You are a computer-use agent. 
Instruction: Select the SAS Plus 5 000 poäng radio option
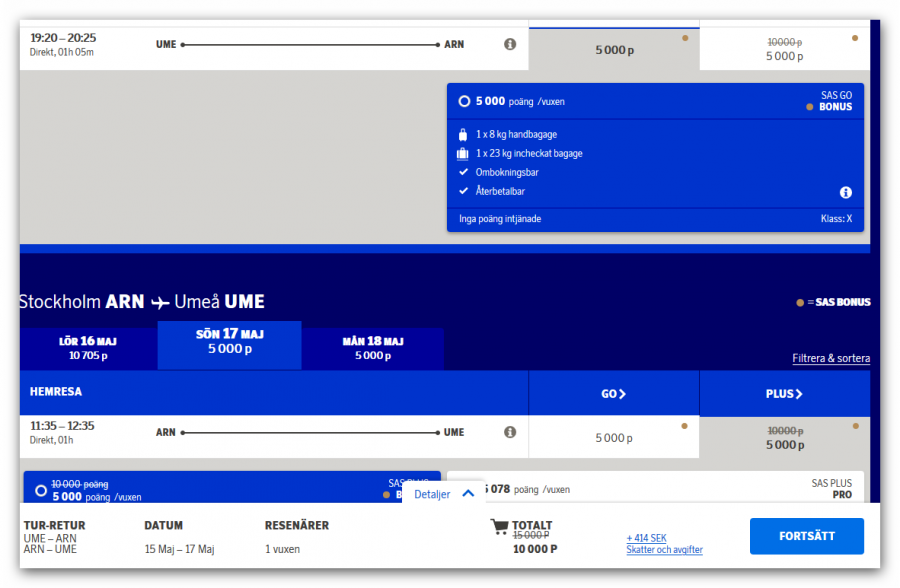click(40, 490)
